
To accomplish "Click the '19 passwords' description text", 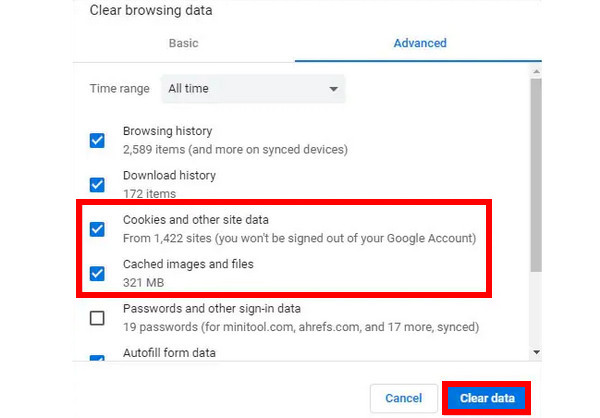I will click(301, 327).
